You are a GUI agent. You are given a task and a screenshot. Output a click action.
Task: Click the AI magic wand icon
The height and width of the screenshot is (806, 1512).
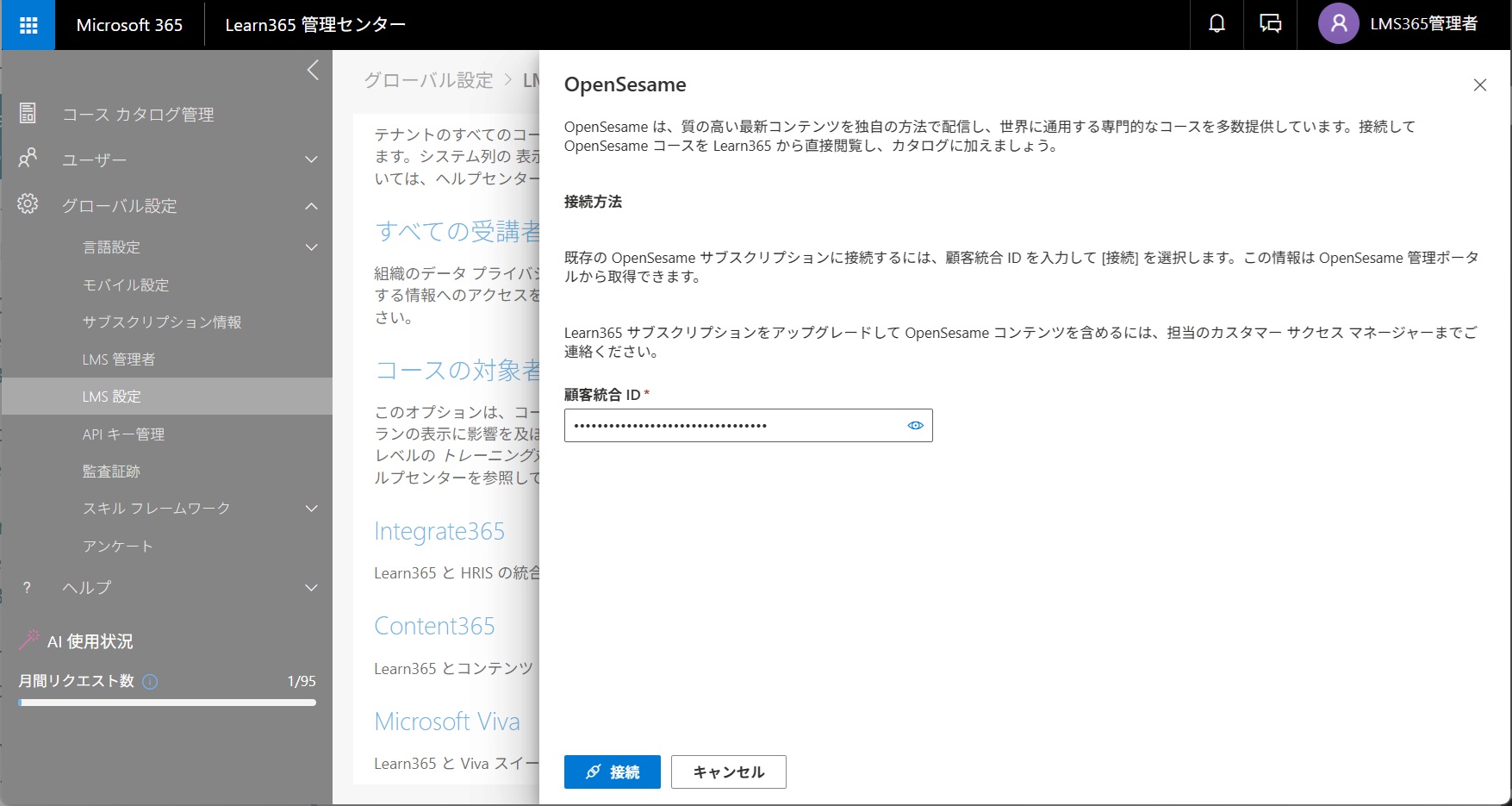pos(29,640)
